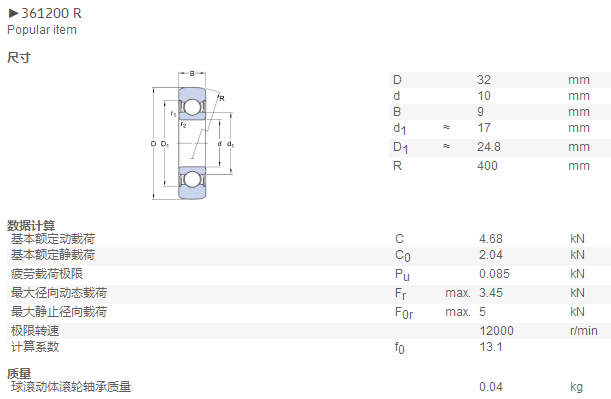Select the Popular item label
The width and height of the screenshot is (611, 399).
(42, 30)
